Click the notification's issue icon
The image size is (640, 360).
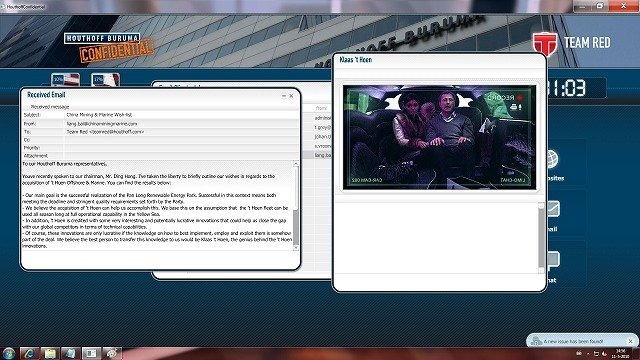tap(536, 341)
